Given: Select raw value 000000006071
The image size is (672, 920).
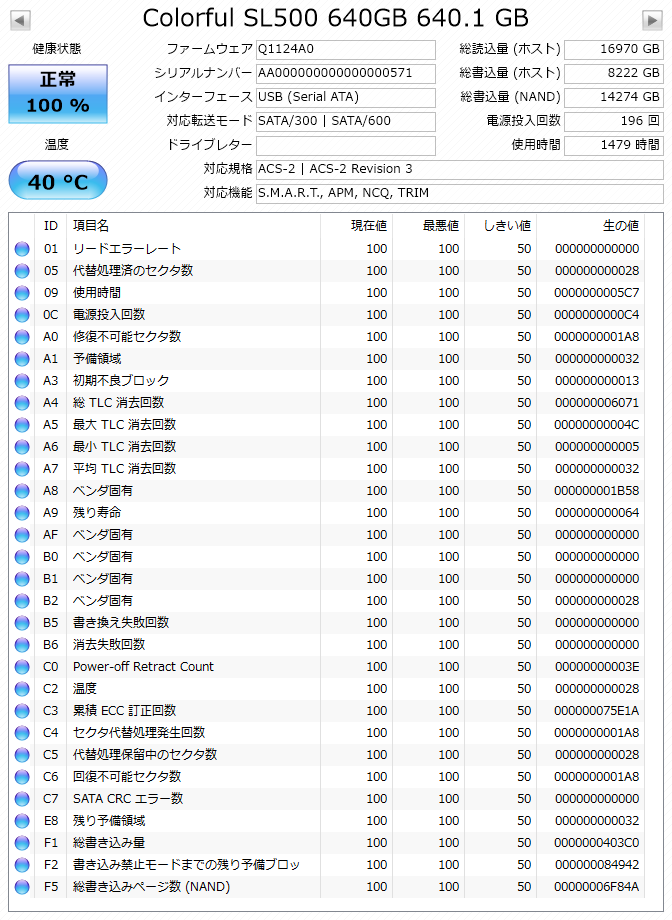Looking at the screenshot, I should pyautogui.click(x=596, y=403).
